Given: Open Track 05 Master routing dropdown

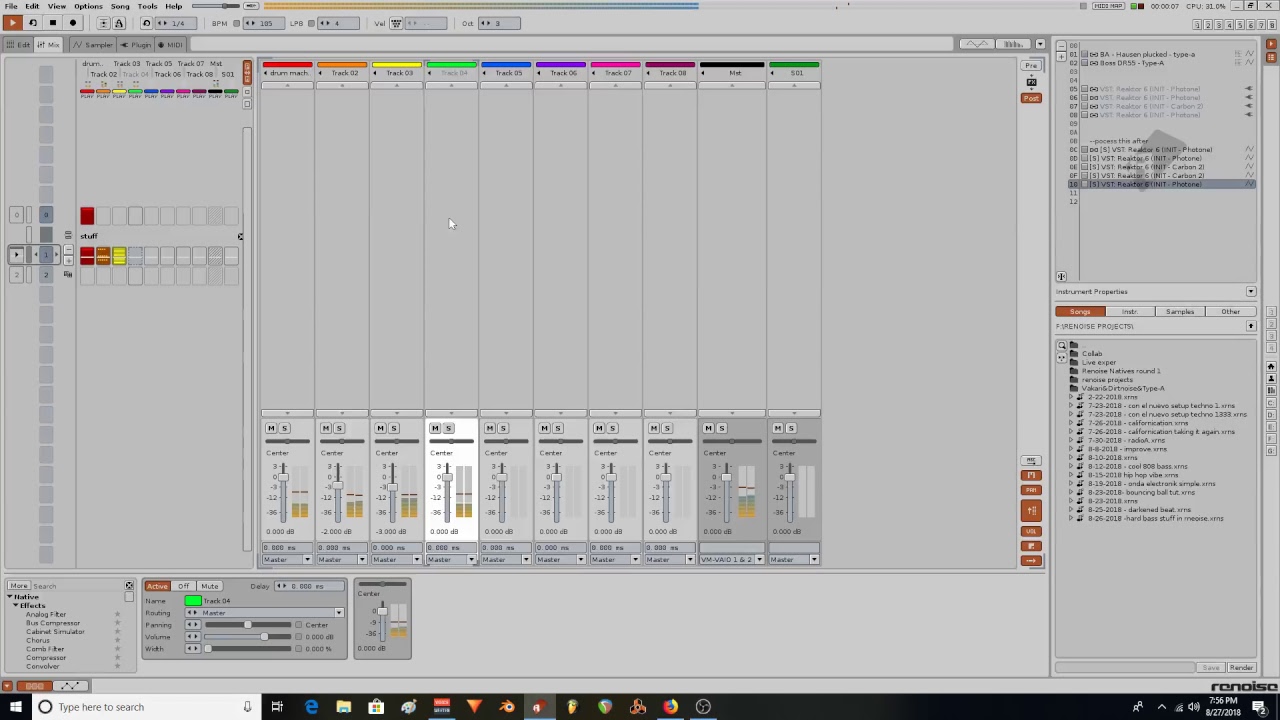Looking at the screenshot, I should coord(506,559).
